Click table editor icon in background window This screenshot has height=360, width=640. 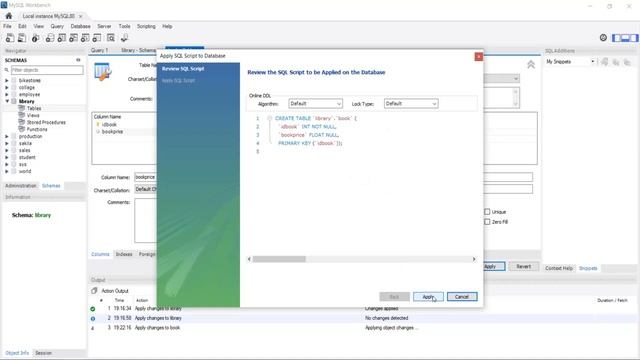point(102,72)
